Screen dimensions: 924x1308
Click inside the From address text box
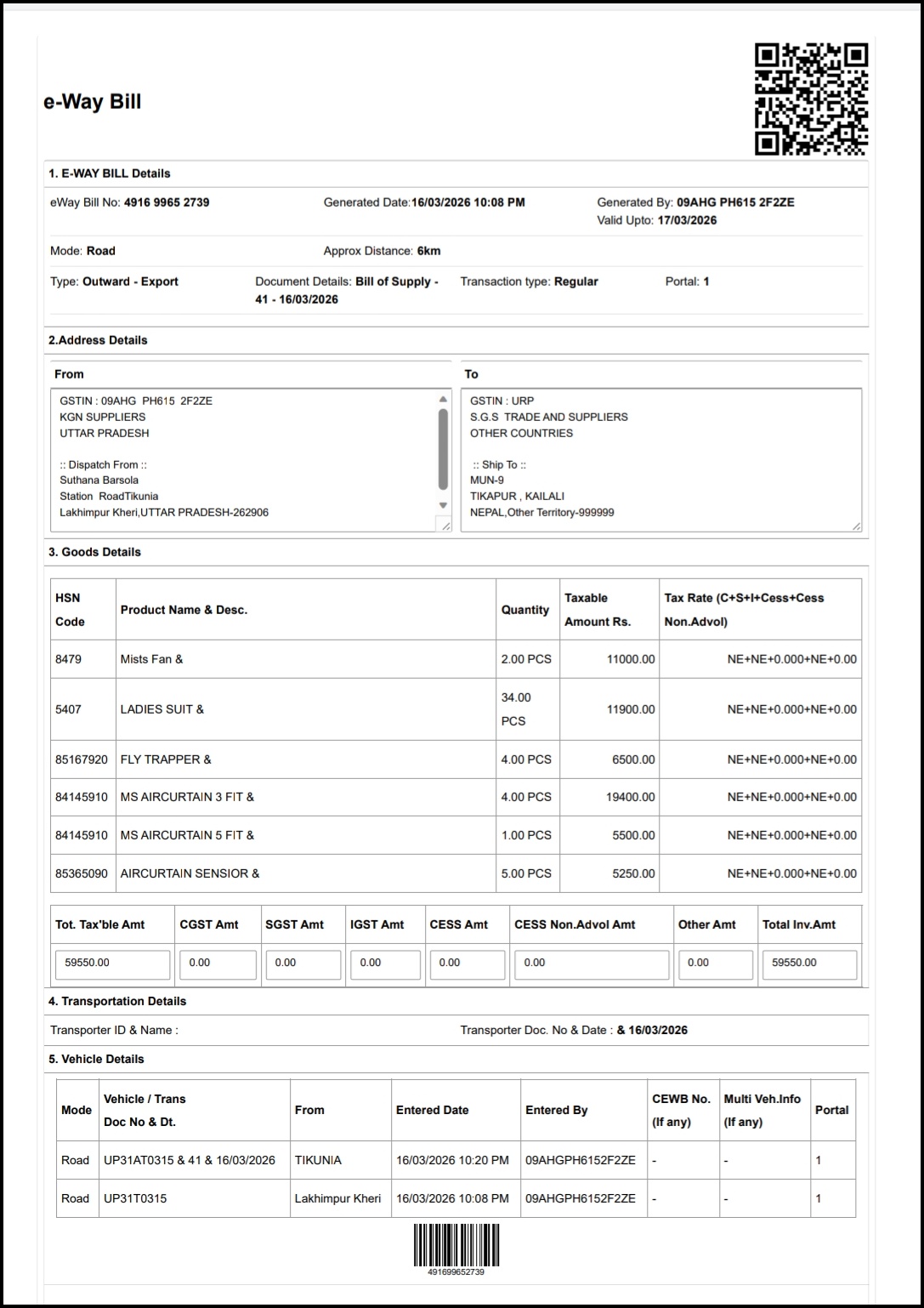[242, 459]
